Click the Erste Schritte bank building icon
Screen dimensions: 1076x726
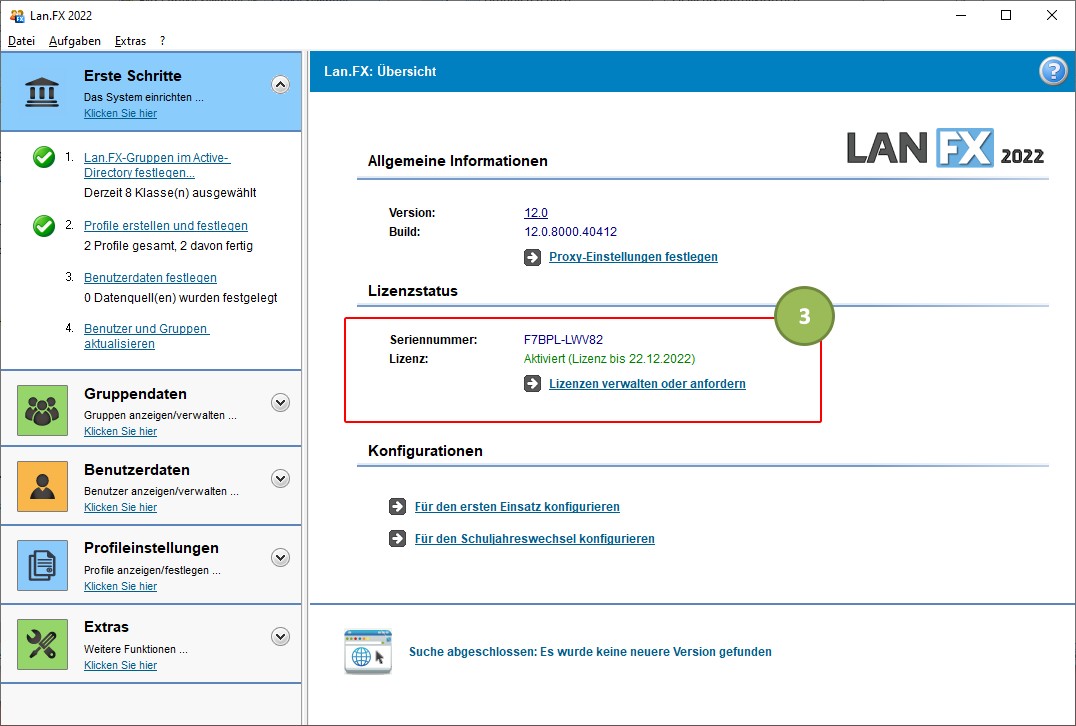coord(42,92)
